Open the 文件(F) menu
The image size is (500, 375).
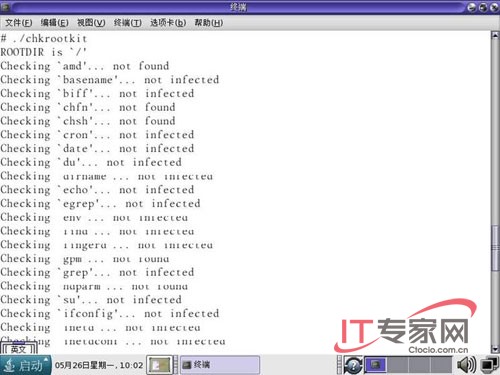[19, 23]
